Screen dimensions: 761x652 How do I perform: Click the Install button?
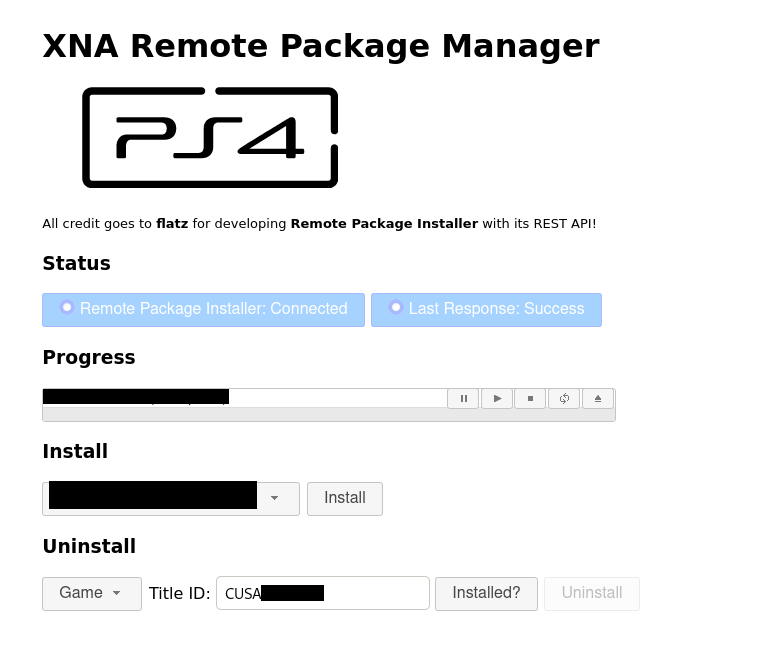click(345, 499)
